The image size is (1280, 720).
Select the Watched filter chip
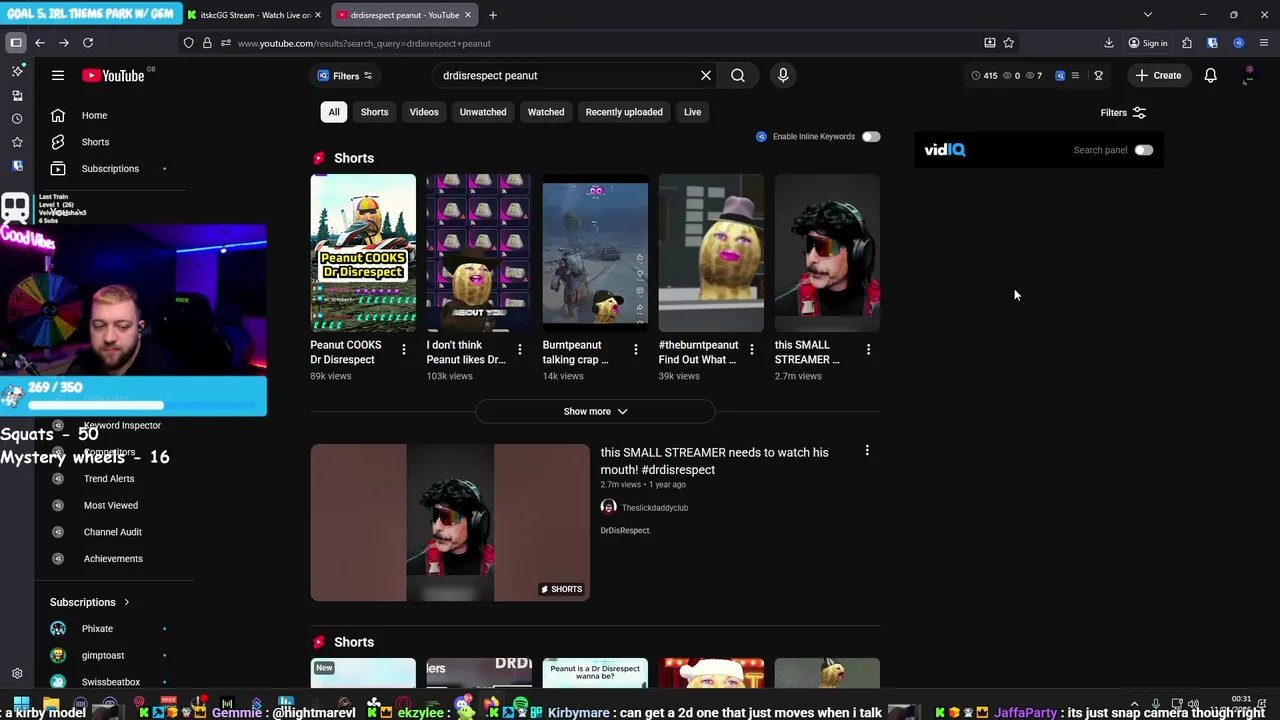(546, 112)
